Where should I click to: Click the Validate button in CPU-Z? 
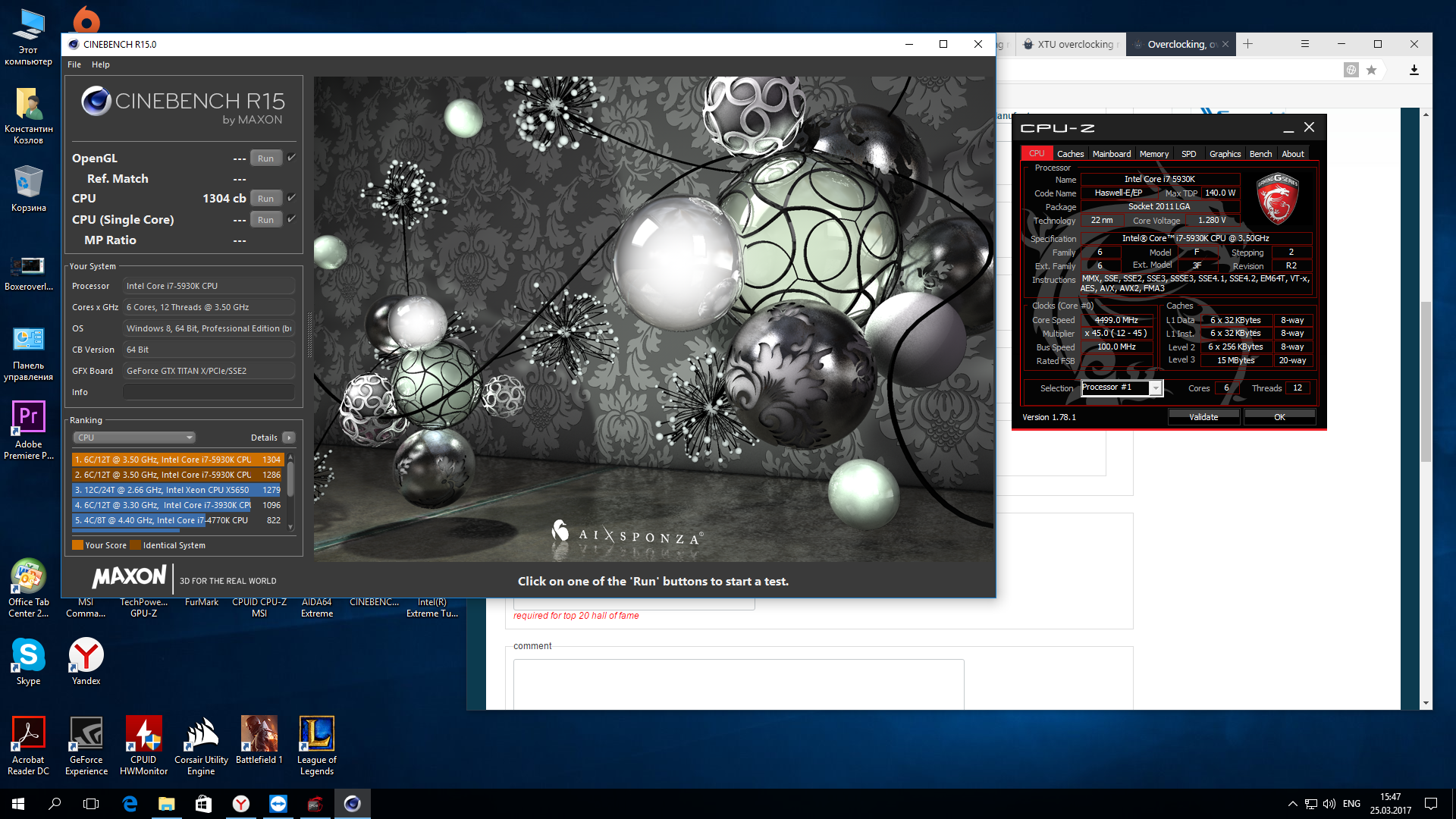tap(1203, 417)
